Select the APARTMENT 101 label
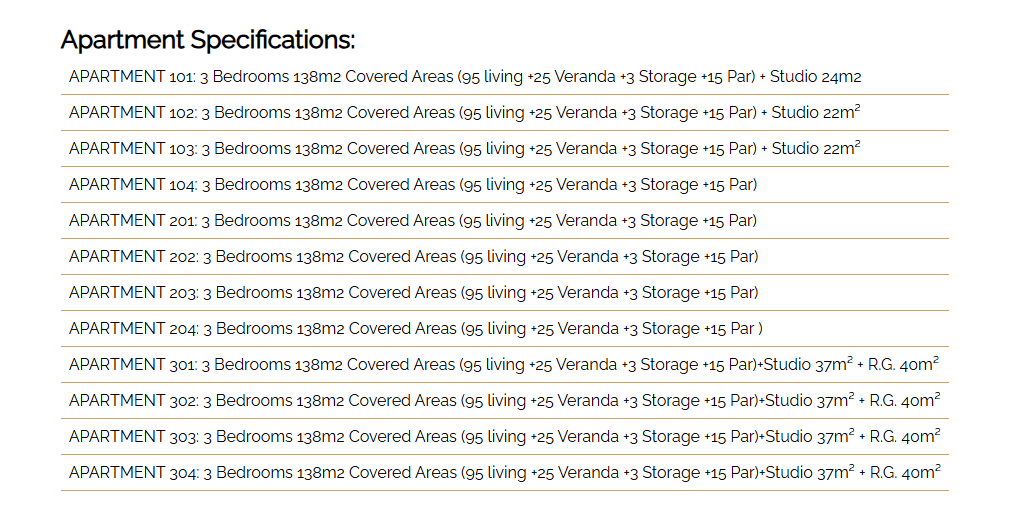Screen dimensions: 1031x531 pos(132,77)
